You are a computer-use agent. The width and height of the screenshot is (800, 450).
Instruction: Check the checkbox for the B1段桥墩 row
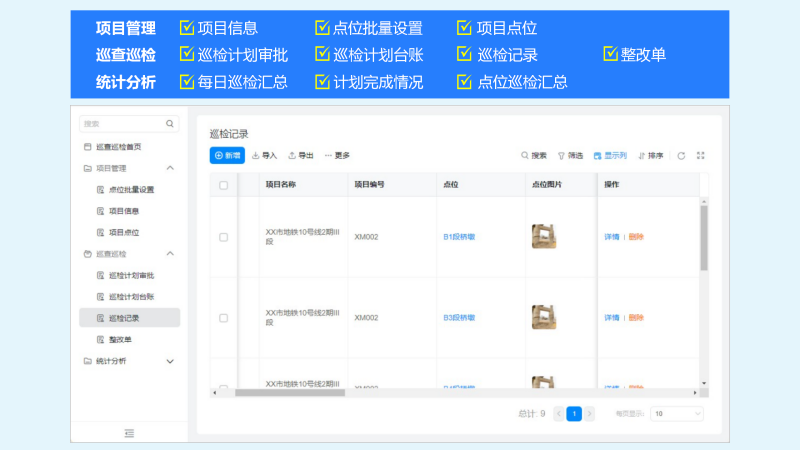[223, 237]
